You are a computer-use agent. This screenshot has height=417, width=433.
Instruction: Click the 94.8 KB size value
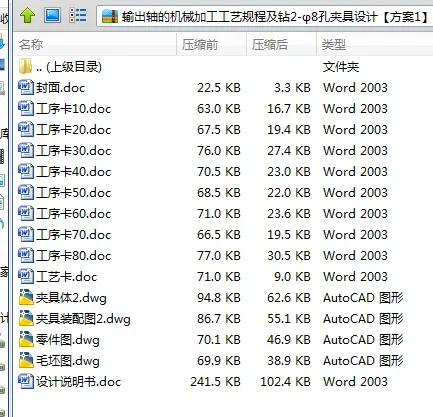[219, 298]
